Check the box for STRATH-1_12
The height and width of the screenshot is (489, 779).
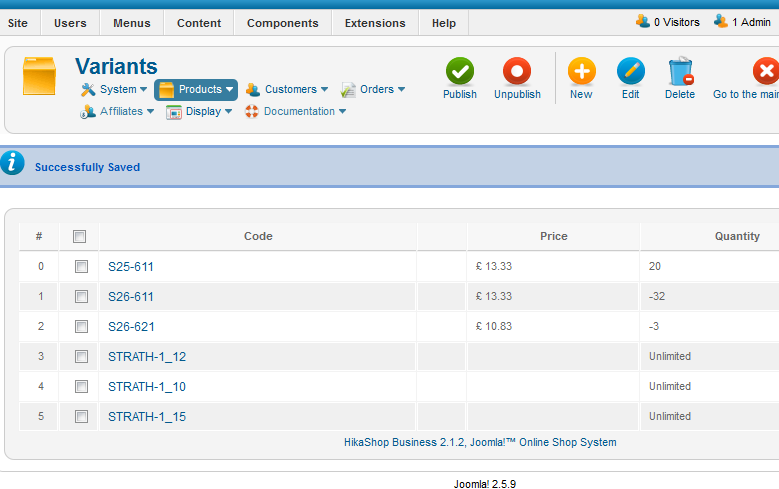[x=81, y=356]
